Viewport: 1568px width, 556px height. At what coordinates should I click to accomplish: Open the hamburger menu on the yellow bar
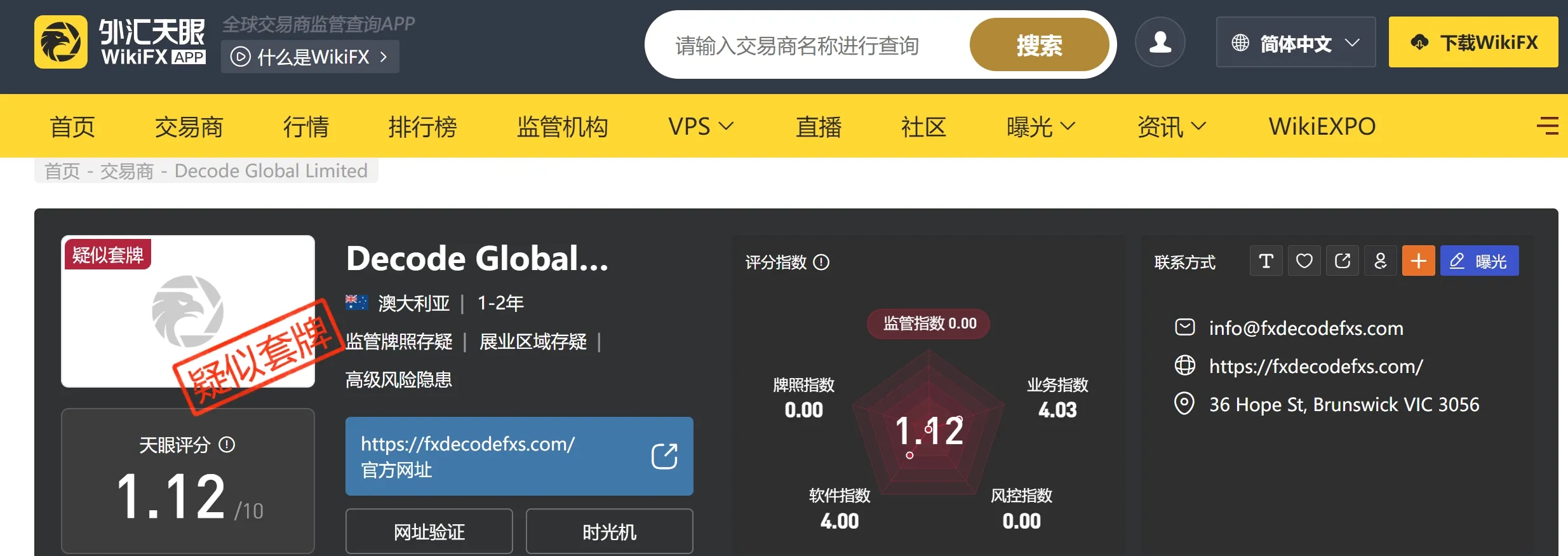[1548, 126]
